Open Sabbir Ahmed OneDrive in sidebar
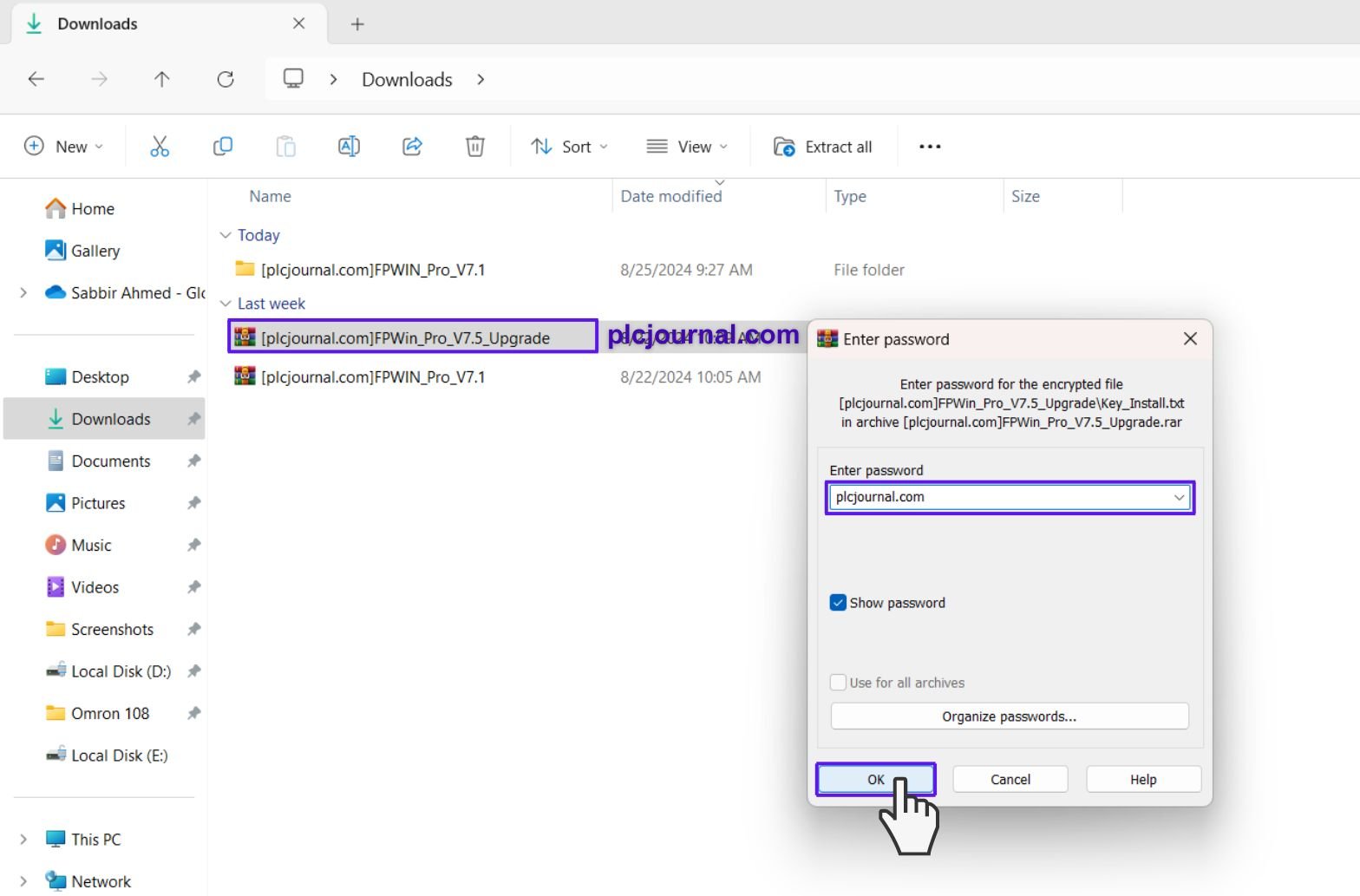The width and height of the screenshot is (1360, 896). click(x=125, y=293)
